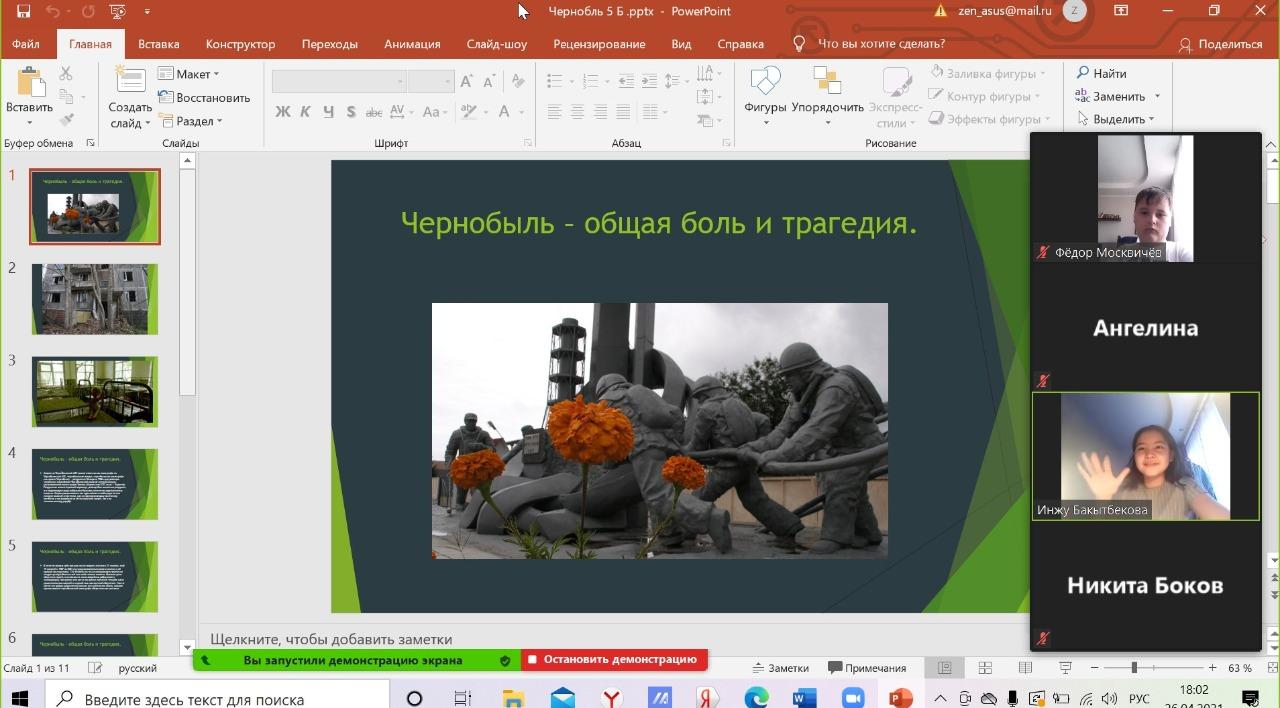Toggle the Comments (Примечания) pane
Viewport: 1280px width, 708px height.
pos(867,668)
